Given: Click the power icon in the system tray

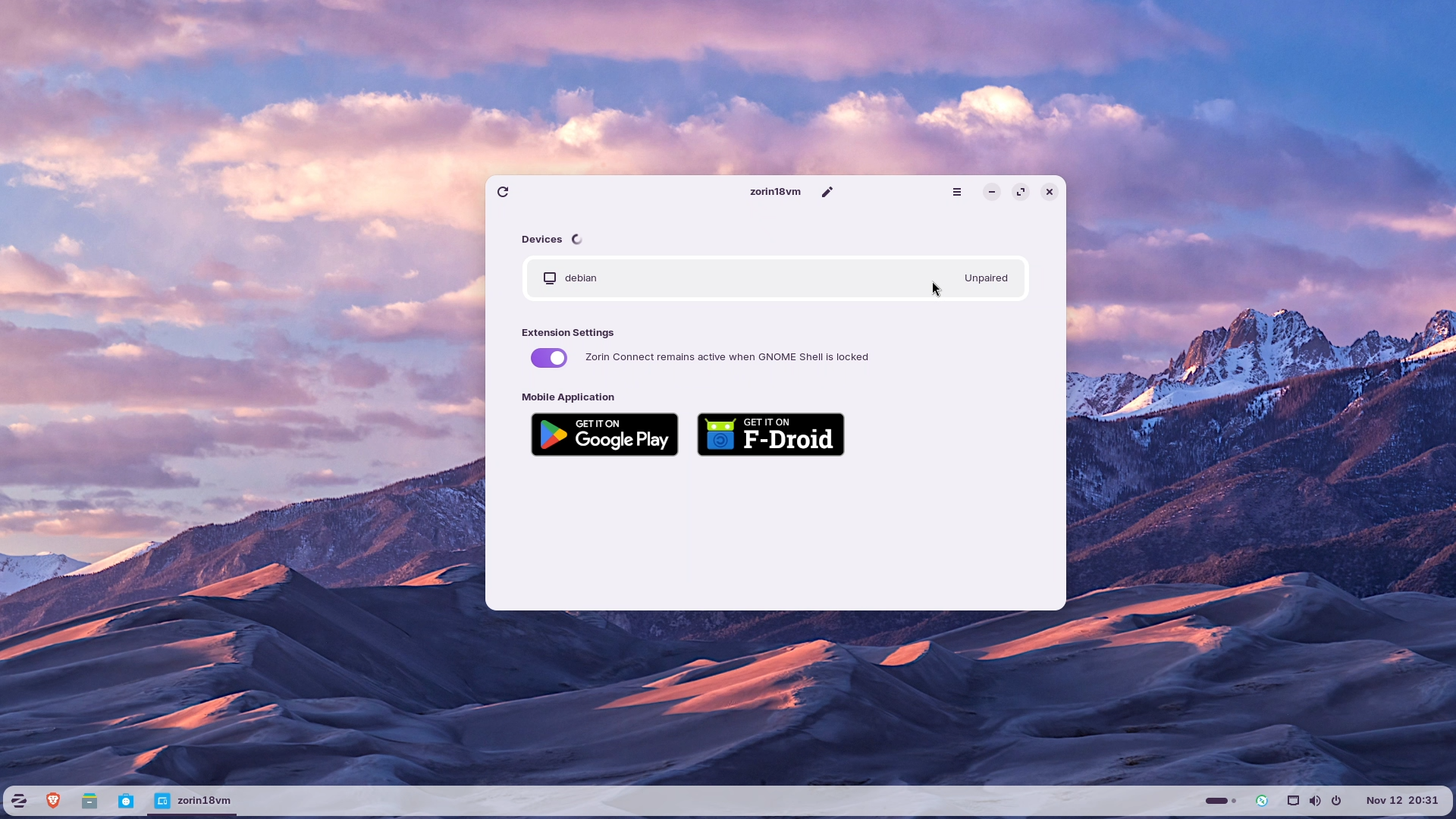Looking at the screenshot, I should point(1337,801).
